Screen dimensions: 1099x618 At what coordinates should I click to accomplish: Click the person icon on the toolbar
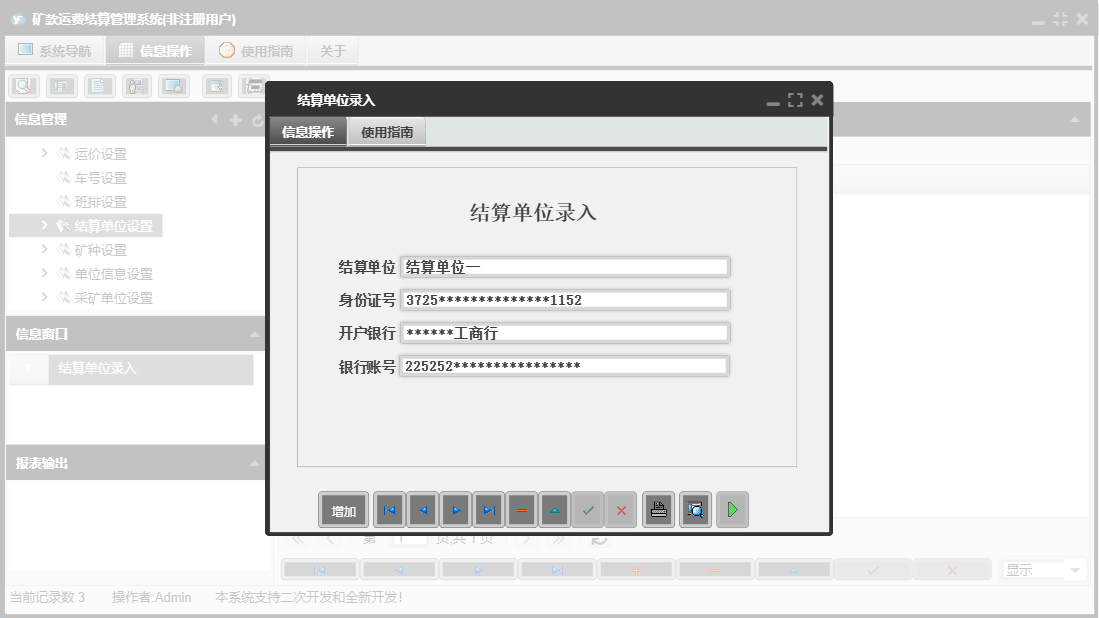(x=139, y=86)
